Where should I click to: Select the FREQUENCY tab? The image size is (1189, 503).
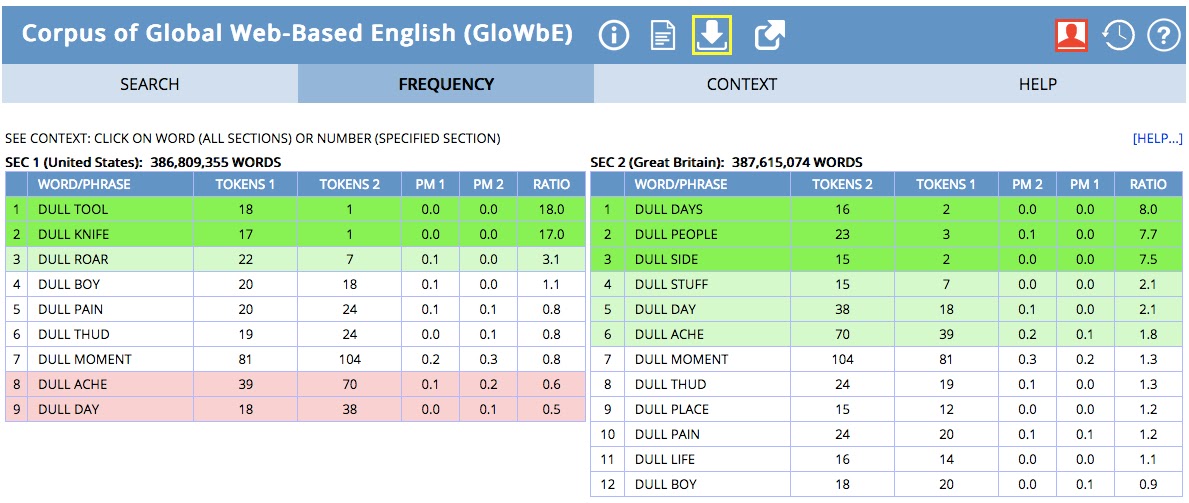click(x=446, y=84)
